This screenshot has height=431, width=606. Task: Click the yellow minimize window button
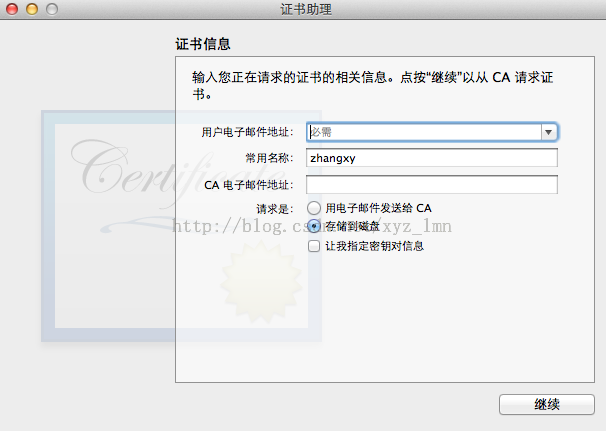point(32,9)
